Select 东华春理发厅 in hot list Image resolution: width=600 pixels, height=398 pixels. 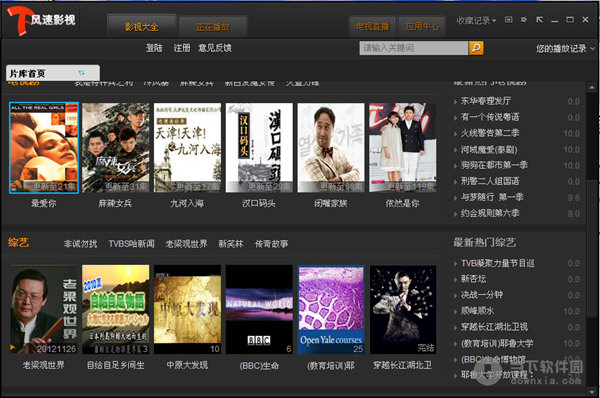point(486,101)
